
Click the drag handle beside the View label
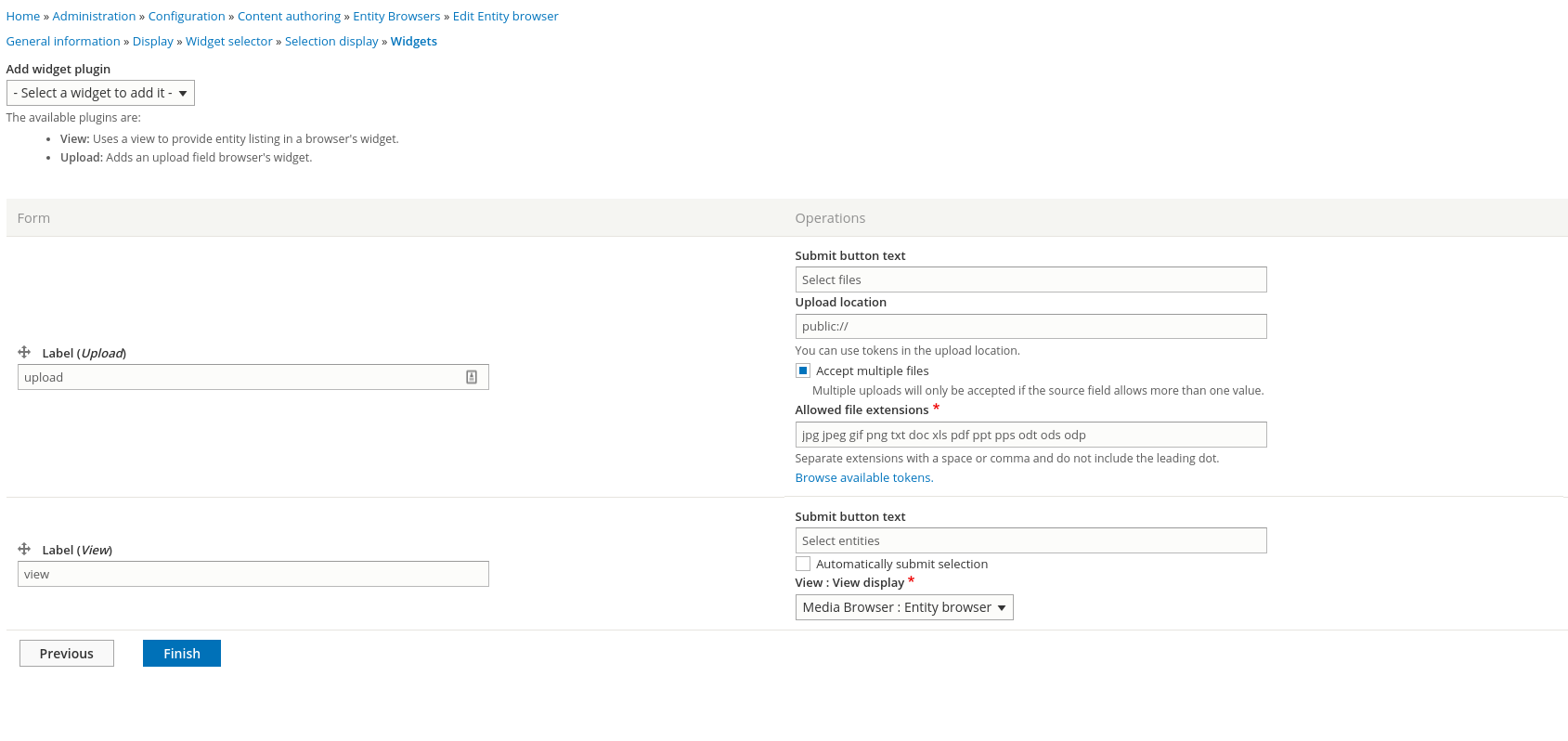[24, 549]
